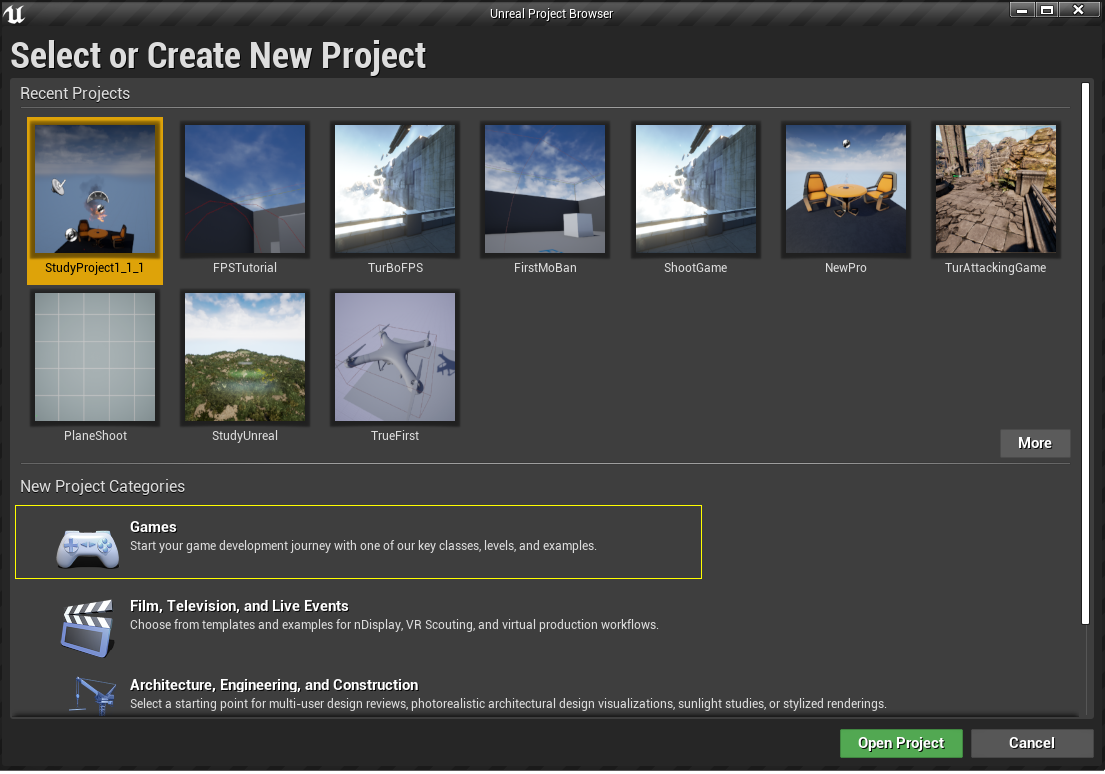Select Architecture, Engineering, and Construction title
The image size is (1105, 774).
[x=273, y=684]
